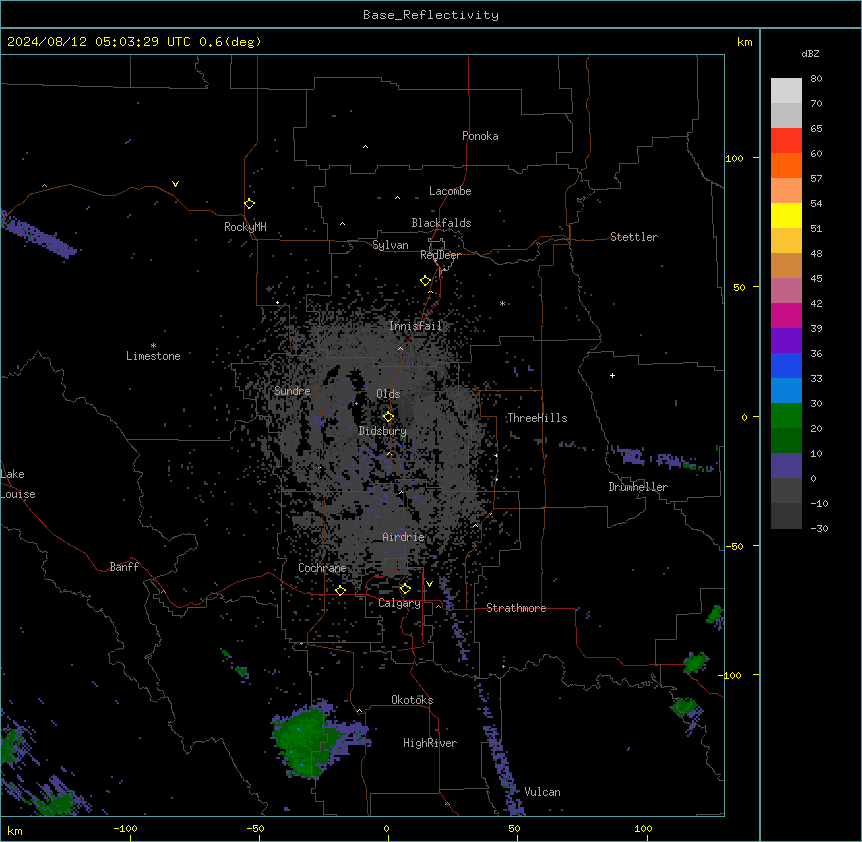Screen dimensions: 862x842
Task: Click the Sylvan label
Action: pos(390,245)
